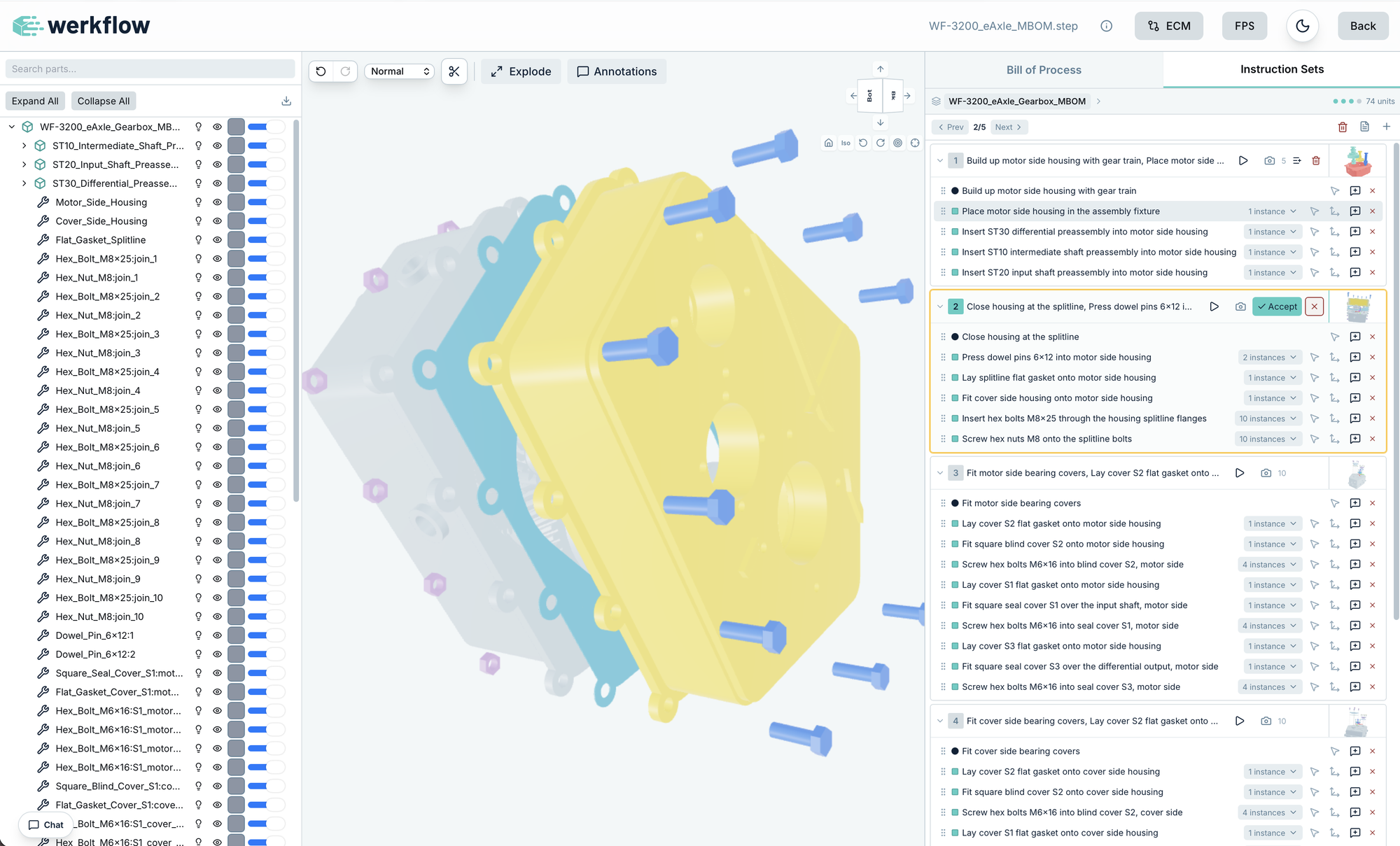The height and width of the screenshot is (846, 1400).
Task: Switch to Iso view icon
Action: pyautogui.click(x=846, y=143)
